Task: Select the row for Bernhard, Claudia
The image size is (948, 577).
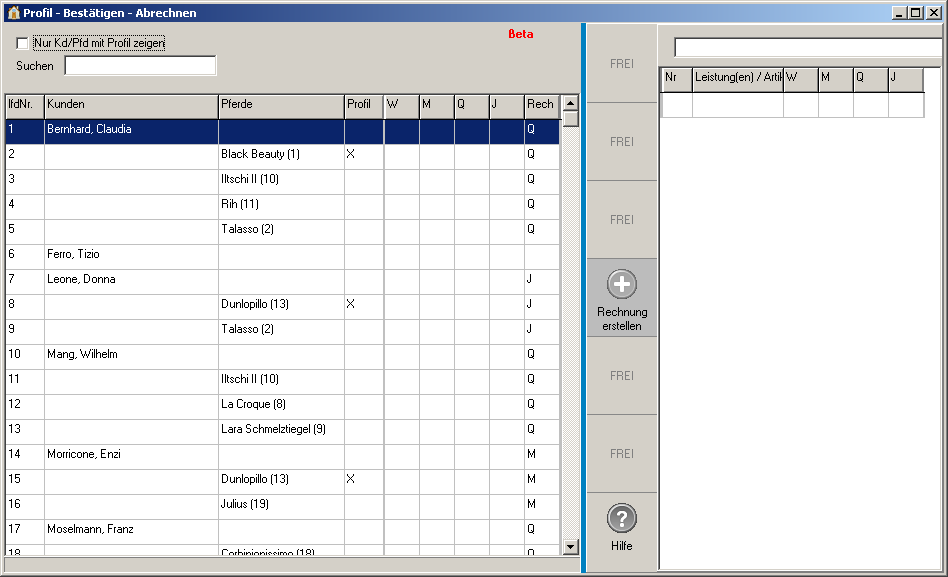Action: coord(130,130)
